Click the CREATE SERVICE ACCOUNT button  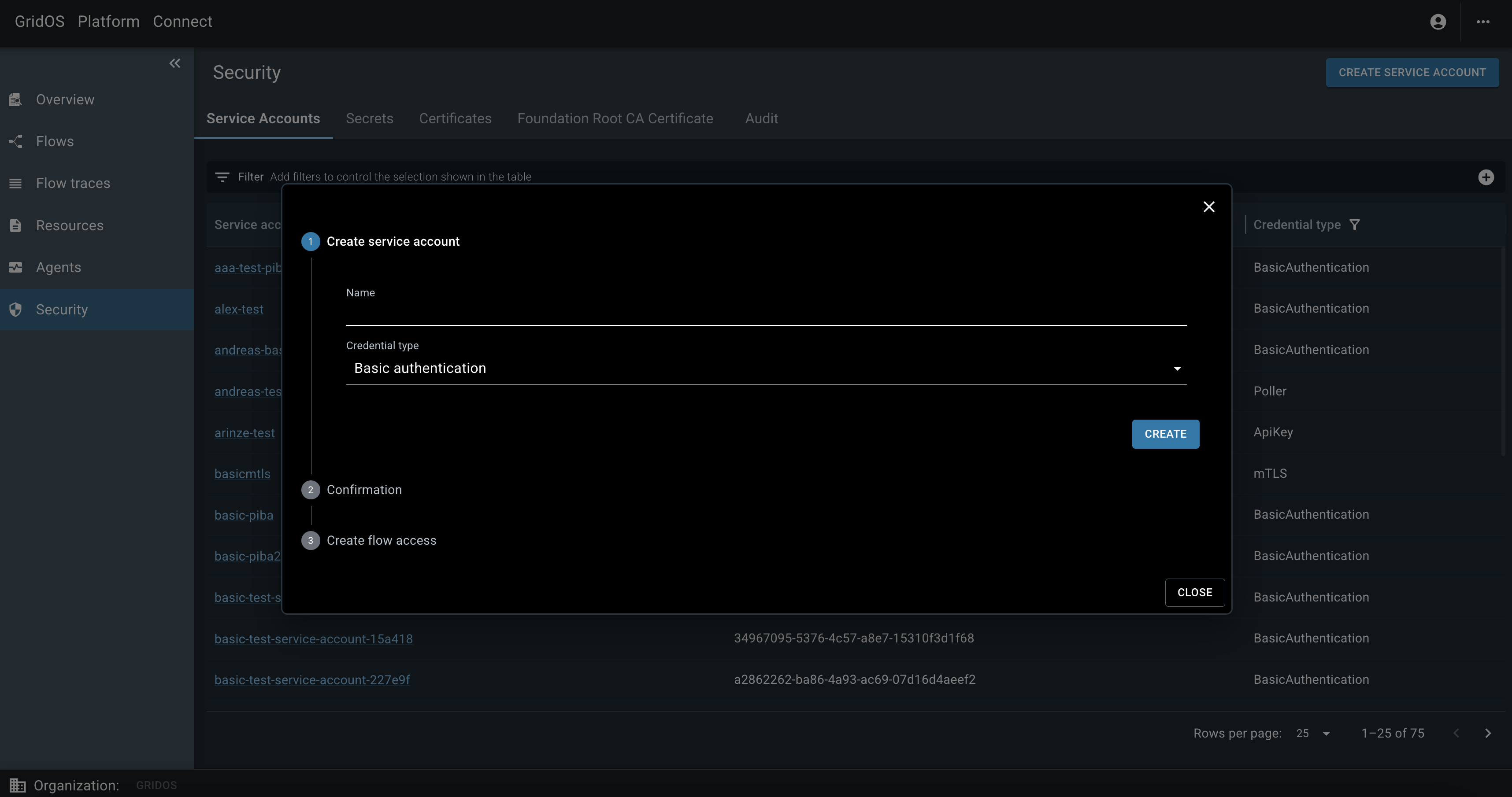[1412, 73]
